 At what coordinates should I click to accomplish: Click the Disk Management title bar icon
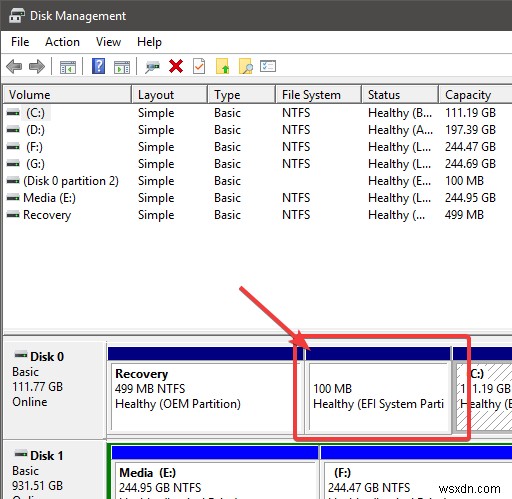coord(16,16)
